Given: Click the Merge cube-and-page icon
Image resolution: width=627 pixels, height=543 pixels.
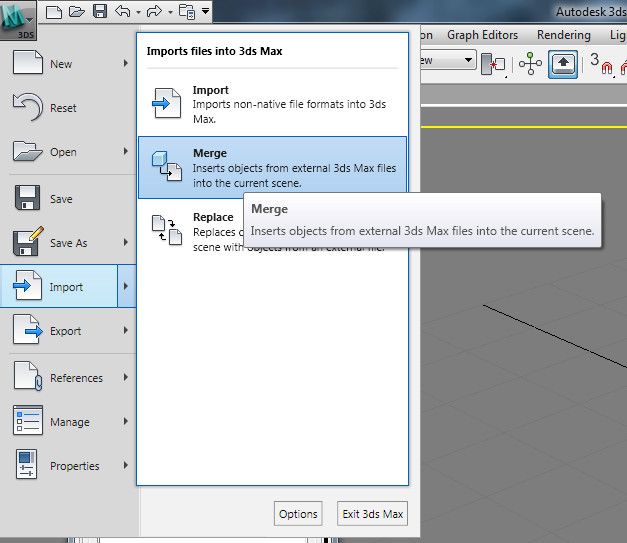Looking at the screenshot, I should pos(167,166).
